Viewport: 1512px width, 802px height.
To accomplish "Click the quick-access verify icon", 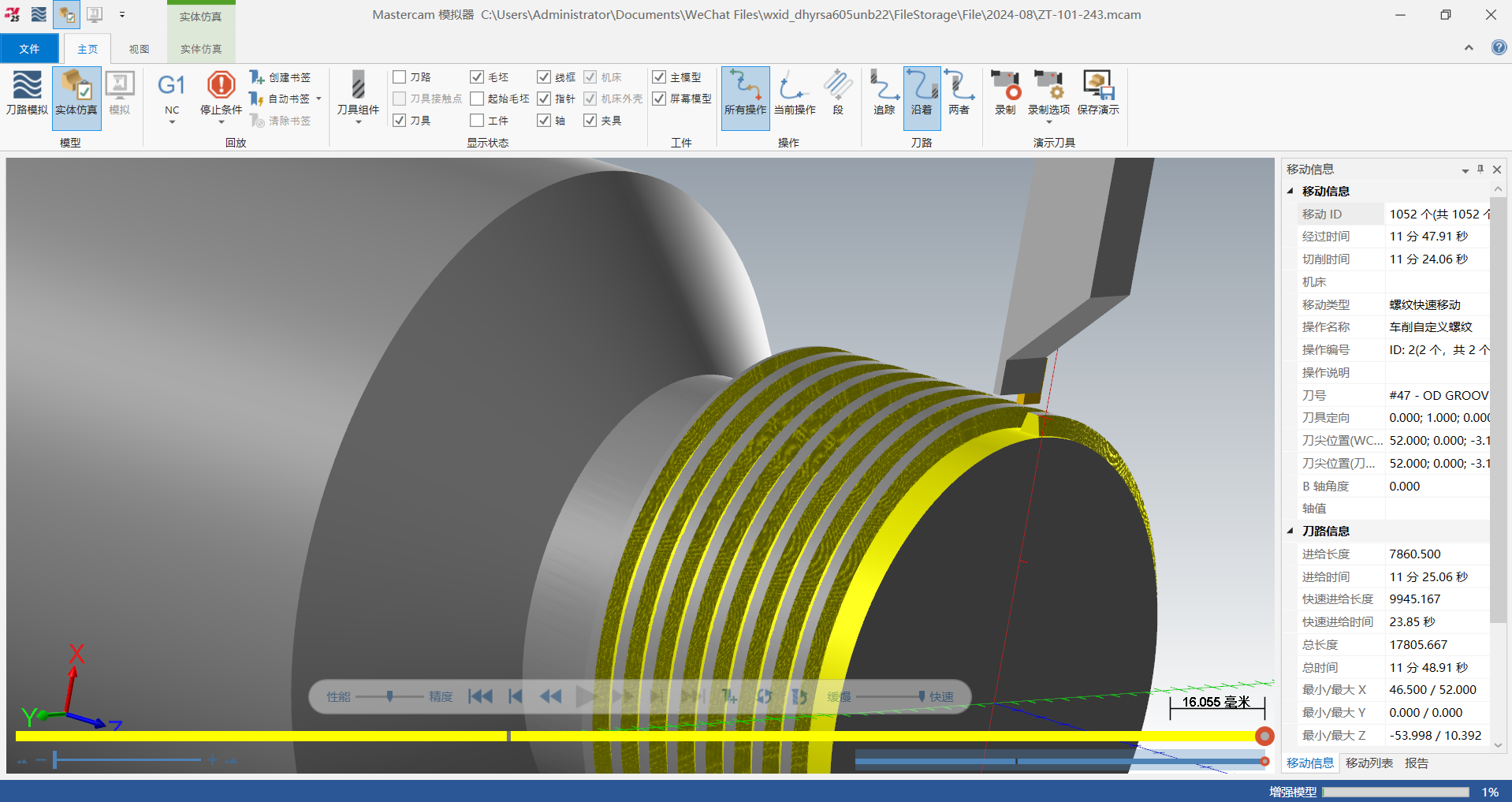I will (x=67, y=14).
